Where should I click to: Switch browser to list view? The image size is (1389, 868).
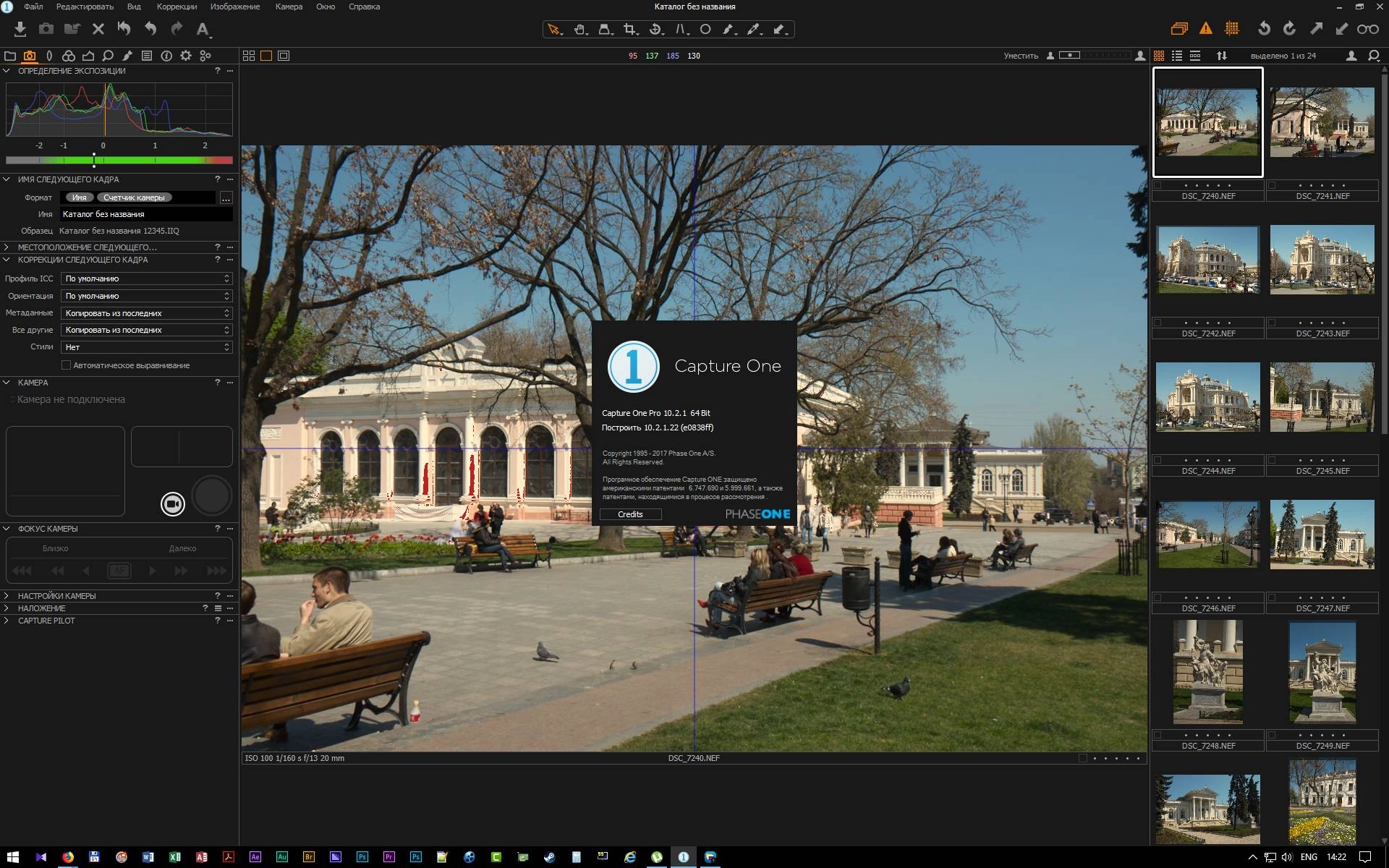1177,56
